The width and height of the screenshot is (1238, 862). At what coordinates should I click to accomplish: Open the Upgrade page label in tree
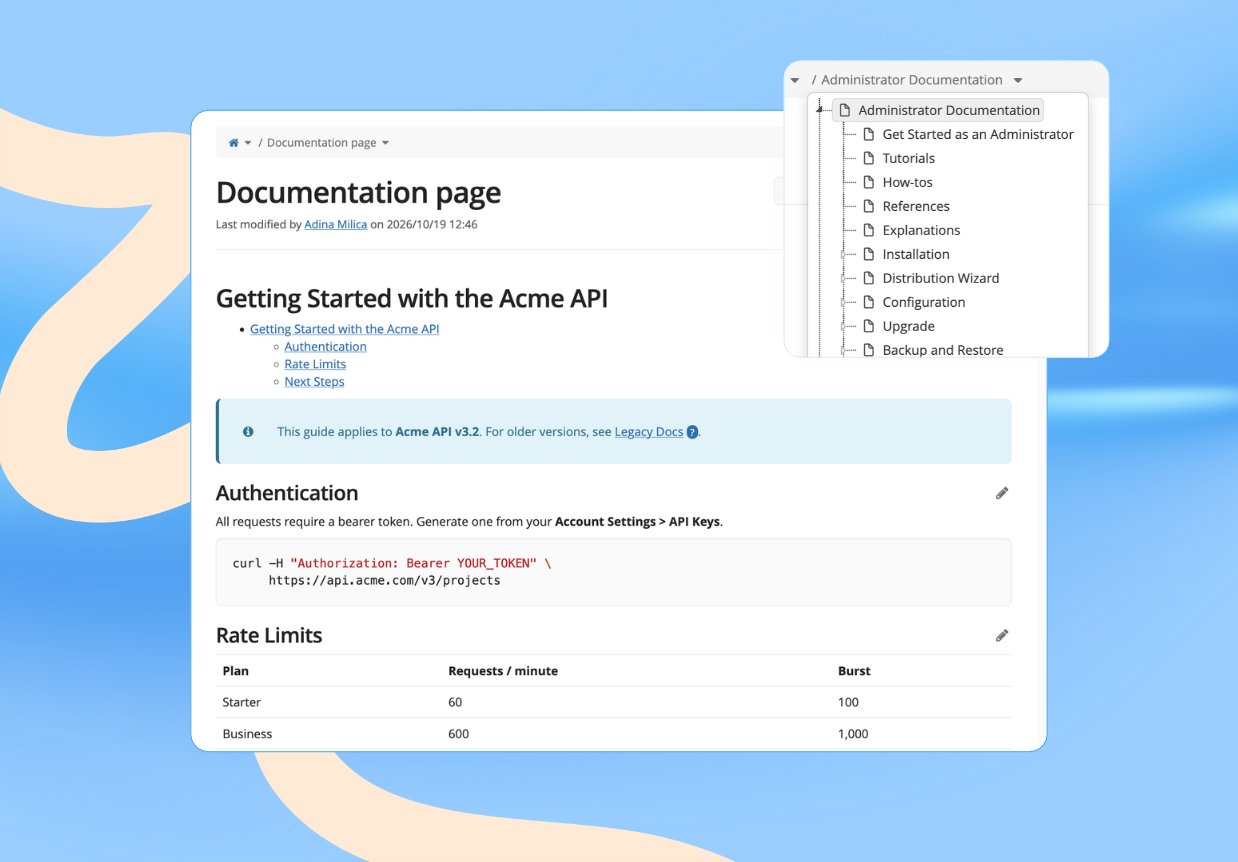point(909,326)
